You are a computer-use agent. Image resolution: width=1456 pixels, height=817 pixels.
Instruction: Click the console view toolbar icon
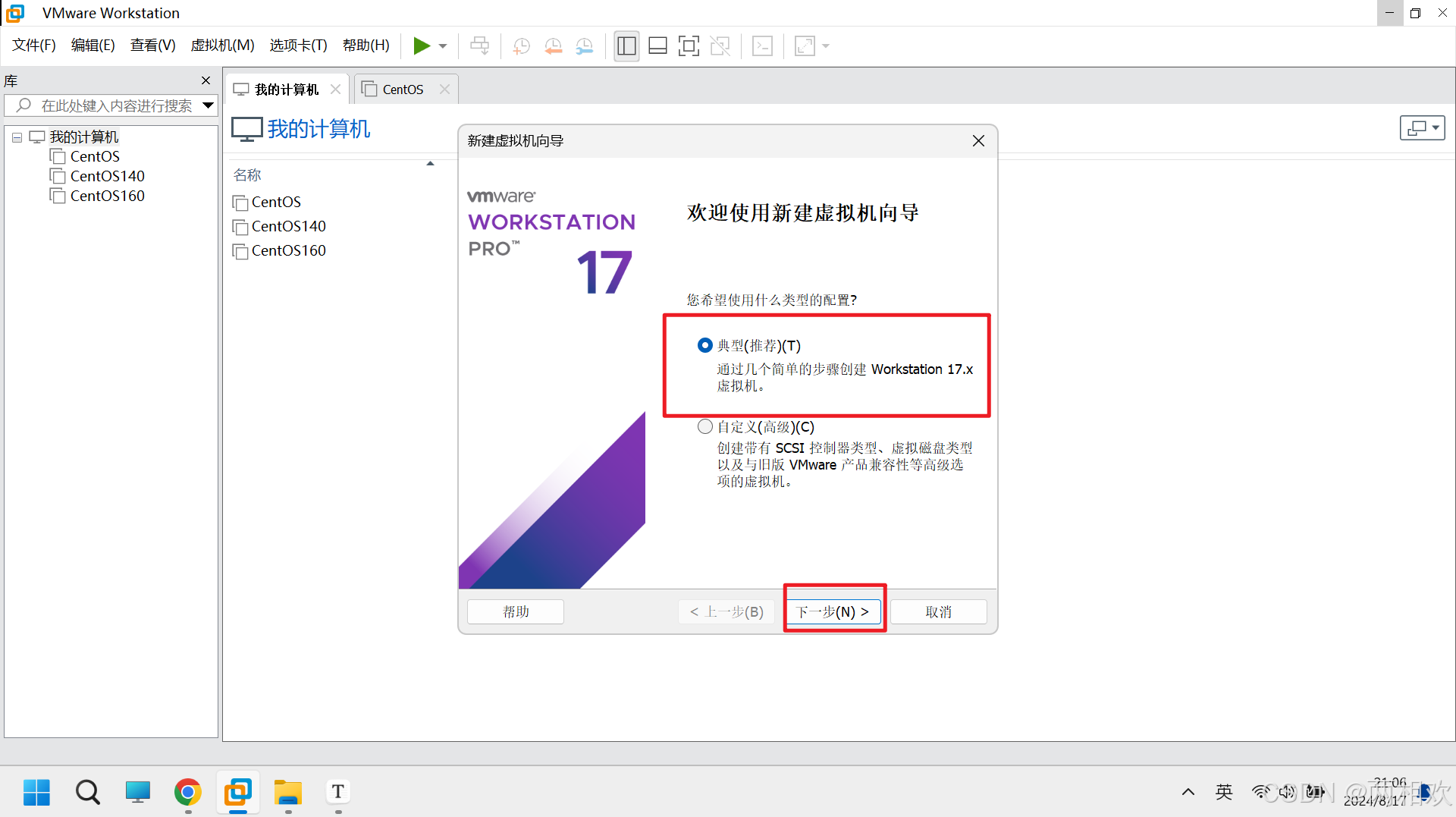click(762, 46)
